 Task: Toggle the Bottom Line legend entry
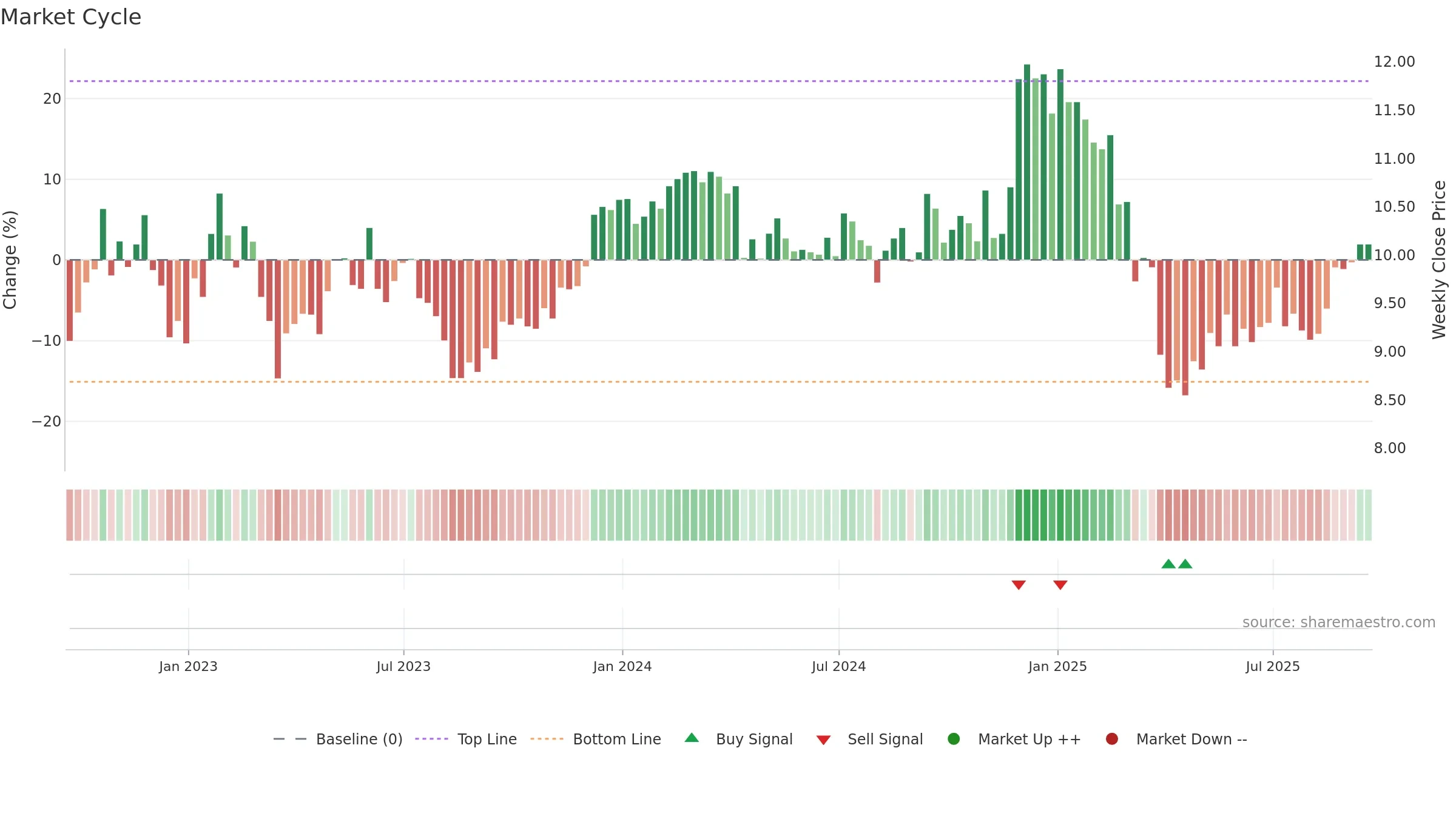(596, 739)
